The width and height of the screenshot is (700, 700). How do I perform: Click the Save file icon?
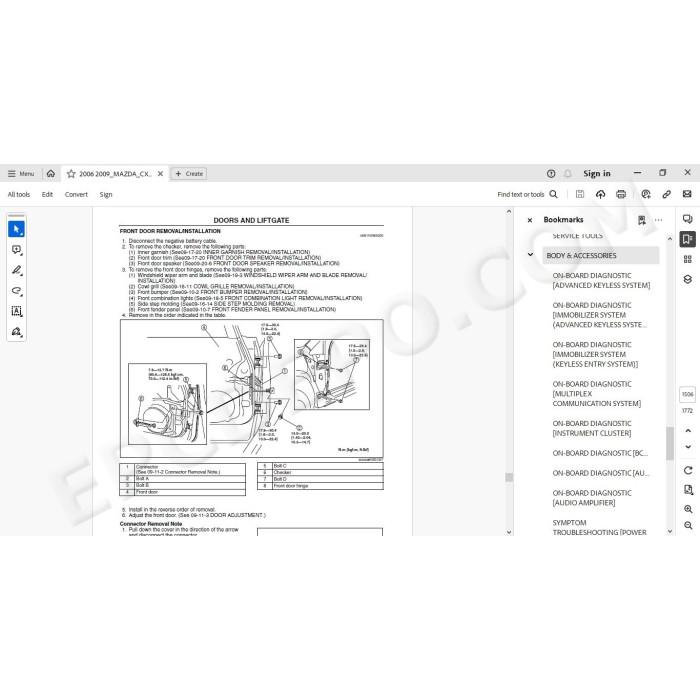[580, 194]
